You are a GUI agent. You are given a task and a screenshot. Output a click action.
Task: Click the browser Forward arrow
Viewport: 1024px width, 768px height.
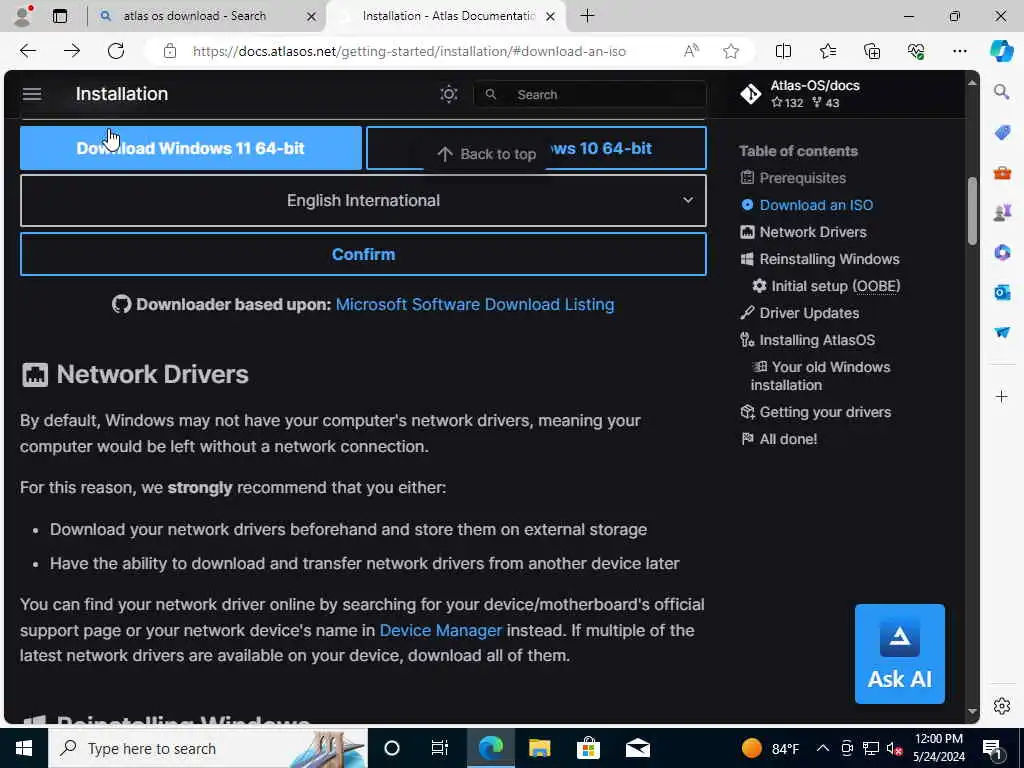[x=72, y=51]
